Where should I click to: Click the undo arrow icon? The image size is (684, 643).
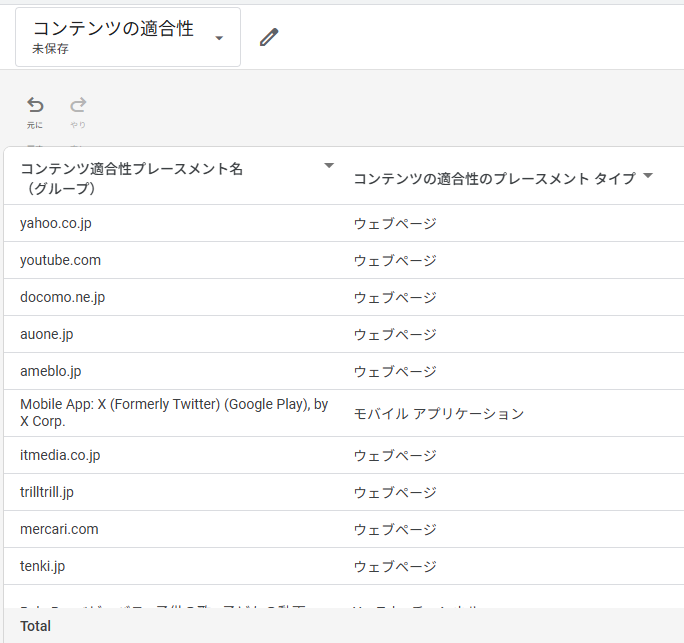pos(35,105)
